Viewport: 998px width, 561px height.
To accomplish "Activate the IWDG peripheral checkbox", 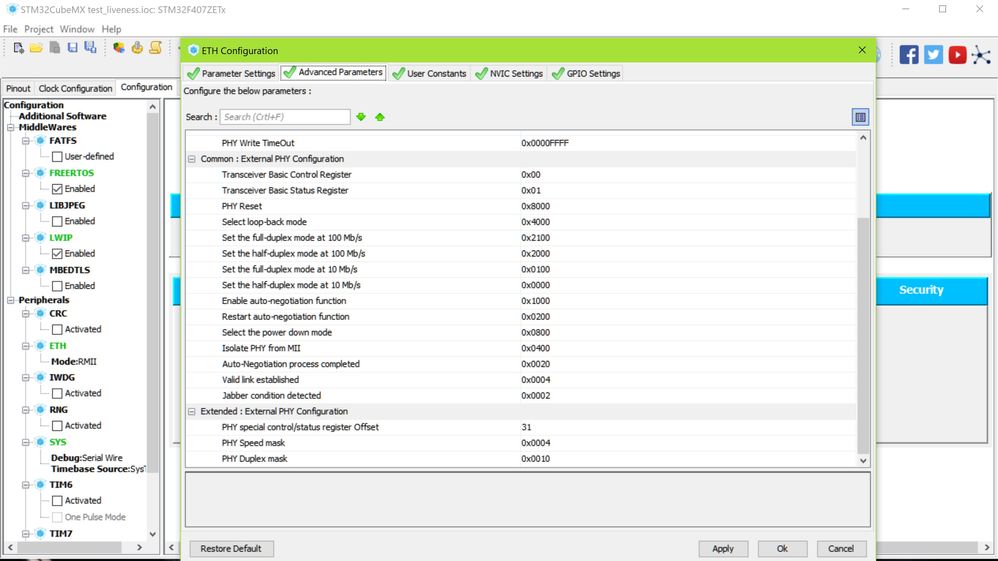I will (x=57, y=394).
